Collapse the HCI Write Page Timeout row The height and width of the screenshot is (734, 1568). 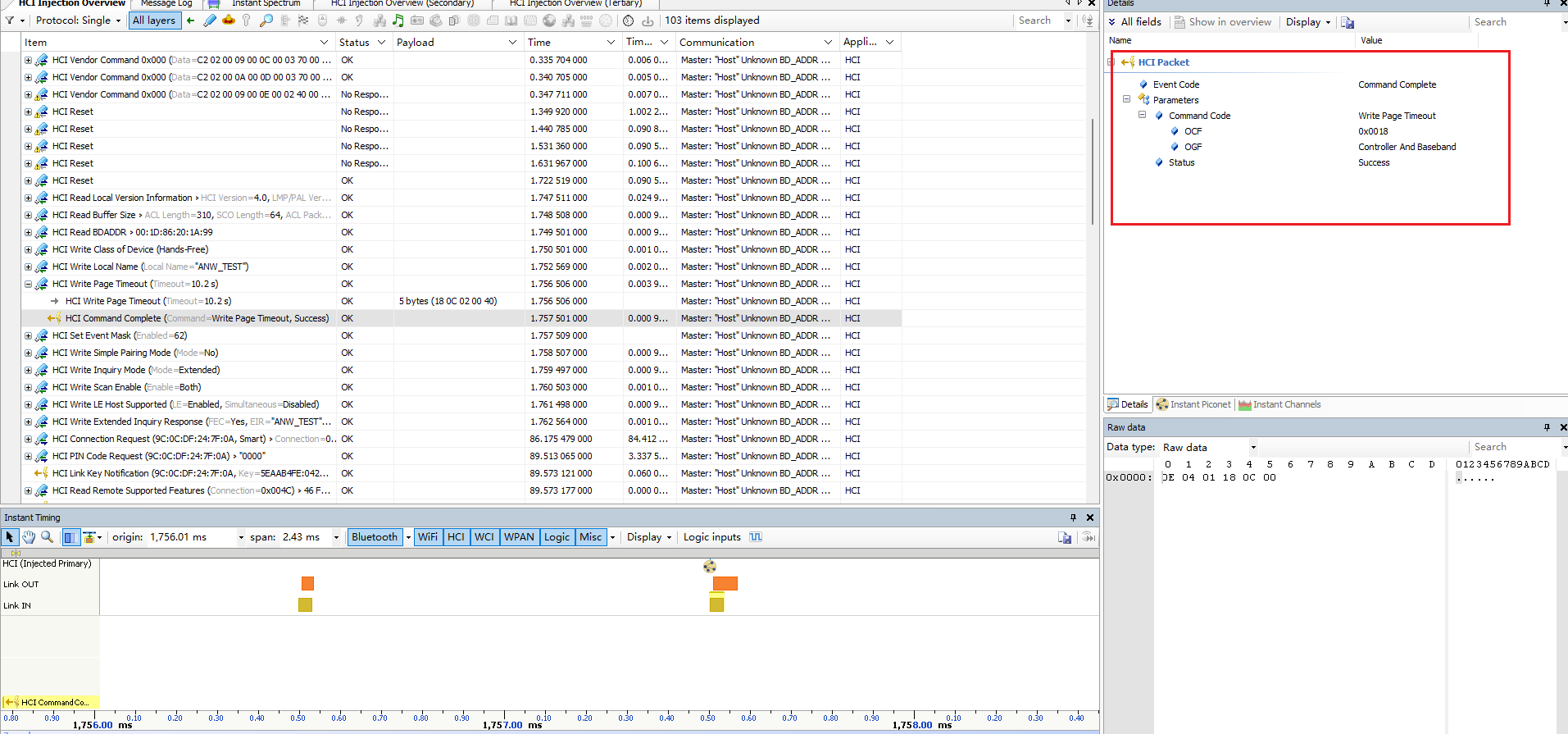(x=28, y=284)
